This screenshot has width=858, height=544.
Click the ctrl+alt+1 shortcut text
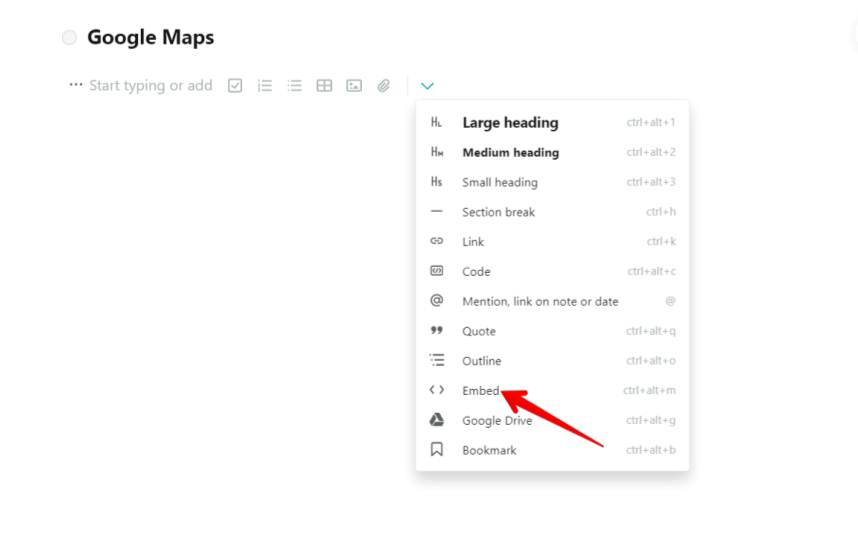click(x=651, y=122)
